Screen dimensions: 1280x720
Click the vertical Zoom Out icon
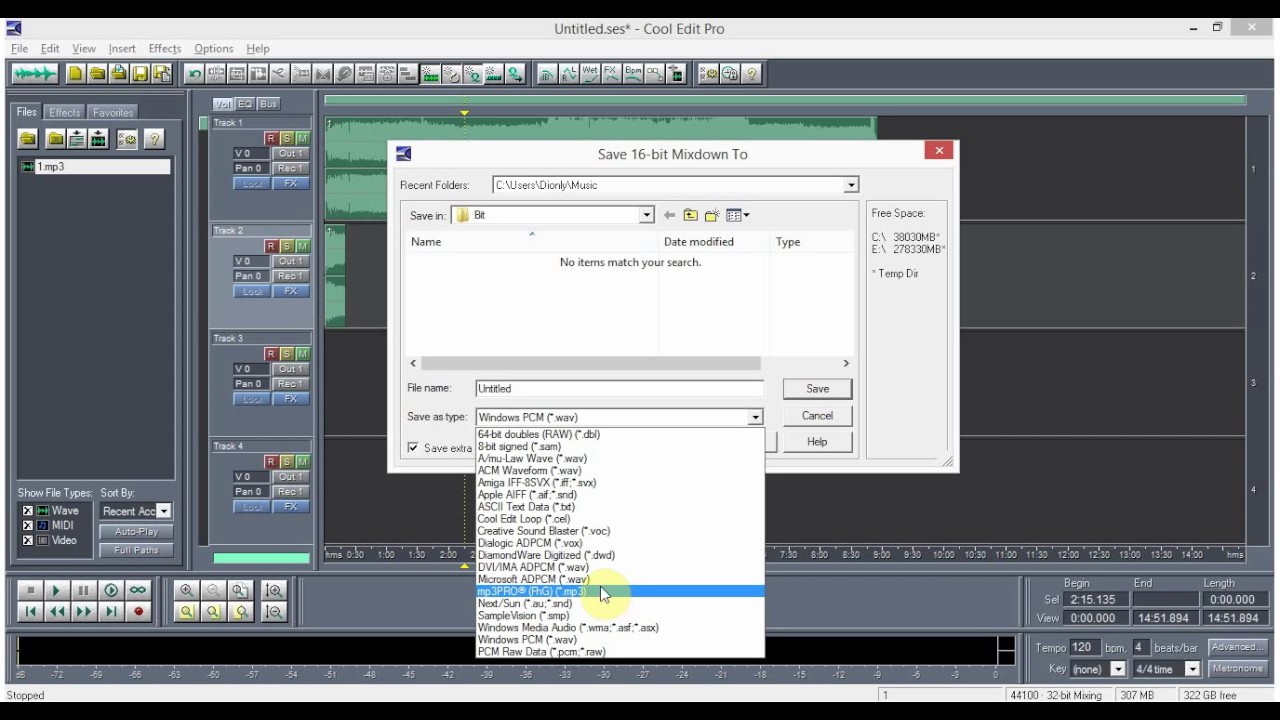pos(274,612)
